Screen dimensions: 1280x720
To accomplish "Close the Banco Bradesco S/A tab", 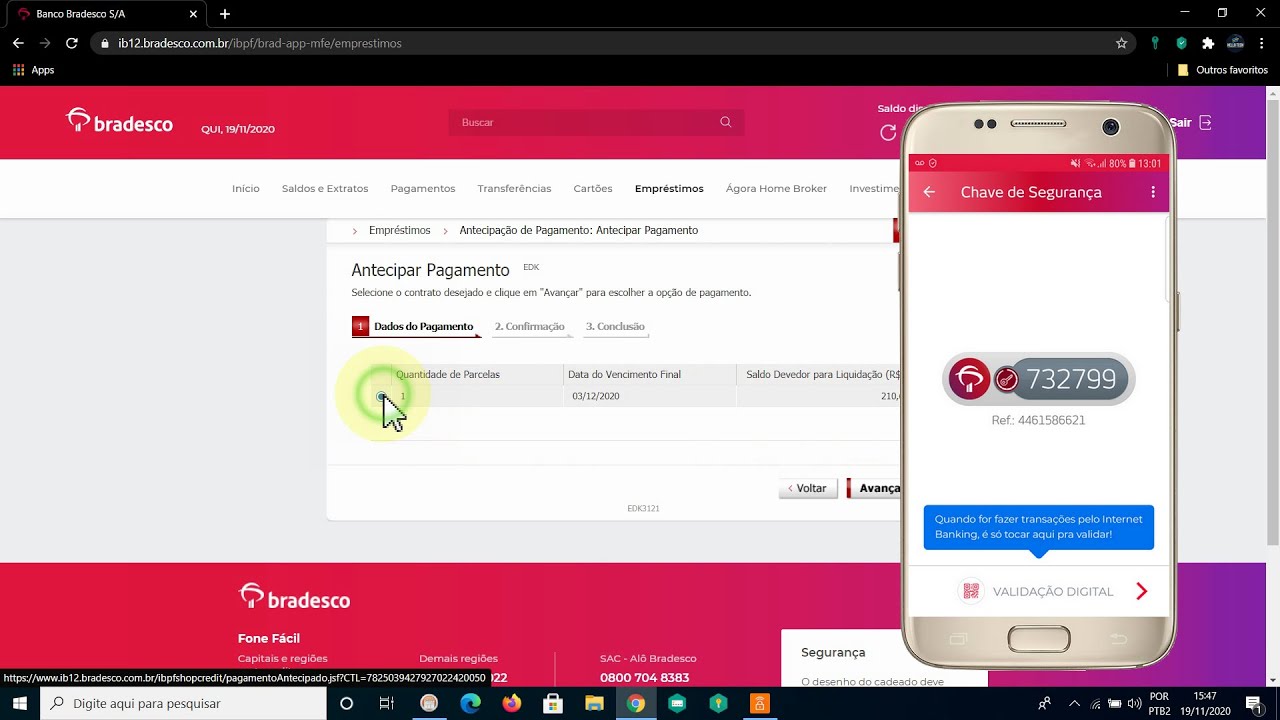I will 194,14.
